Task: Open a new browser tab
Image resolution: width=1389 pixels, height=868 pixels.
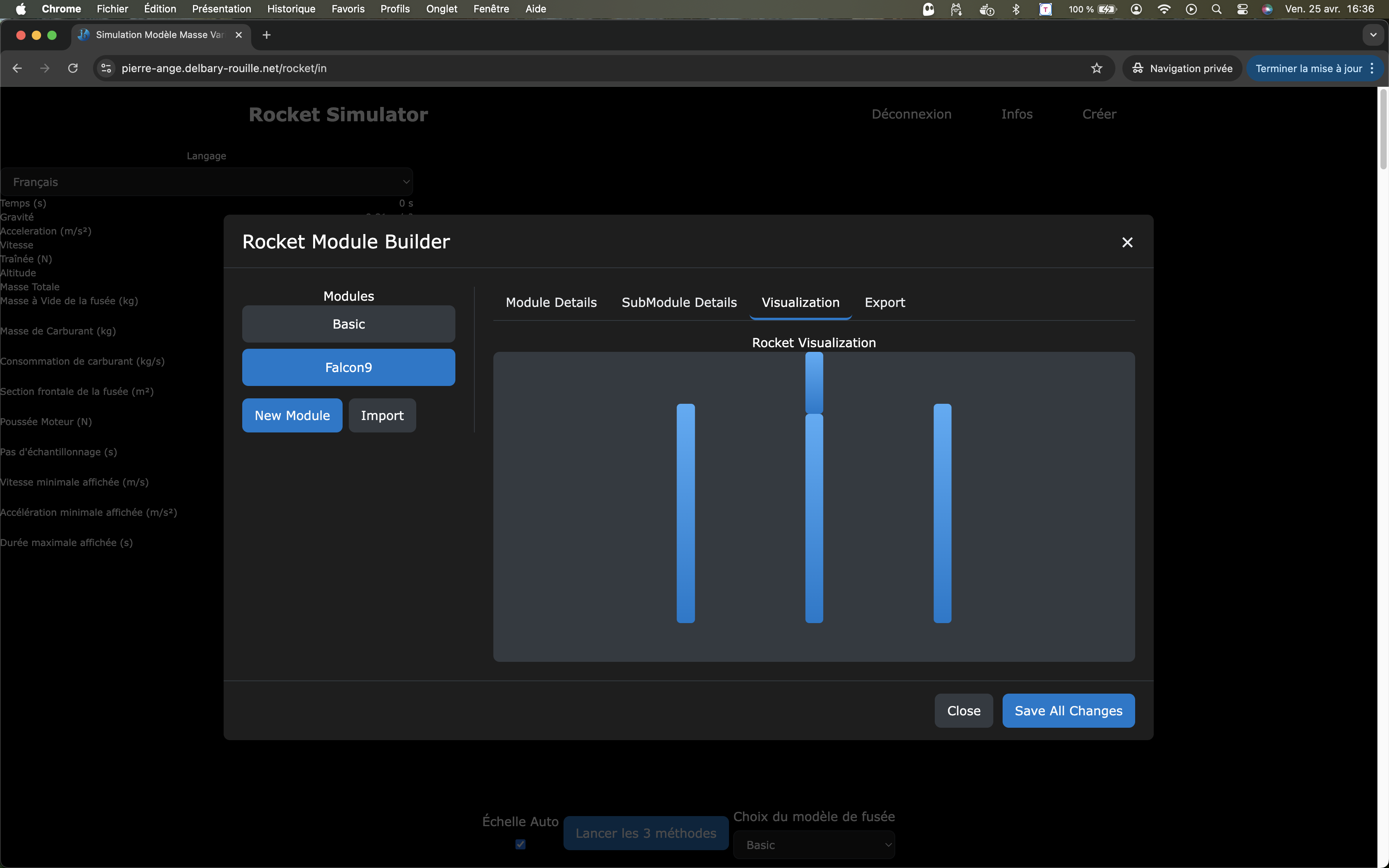Action: pos(266,35)
